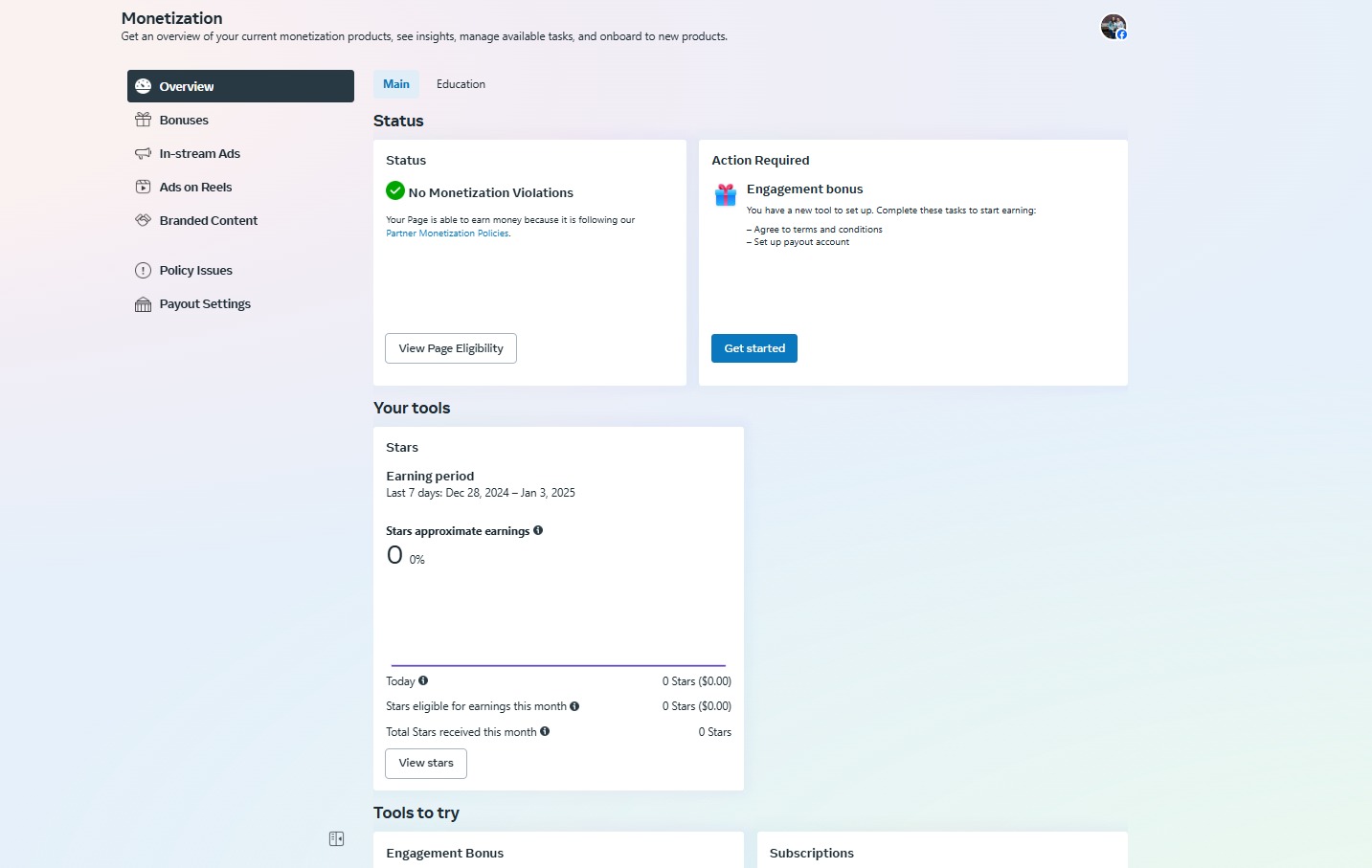Click the 'Subscriptions' card title
This screenshot has height=868, width=1372.
click(811, 853)
